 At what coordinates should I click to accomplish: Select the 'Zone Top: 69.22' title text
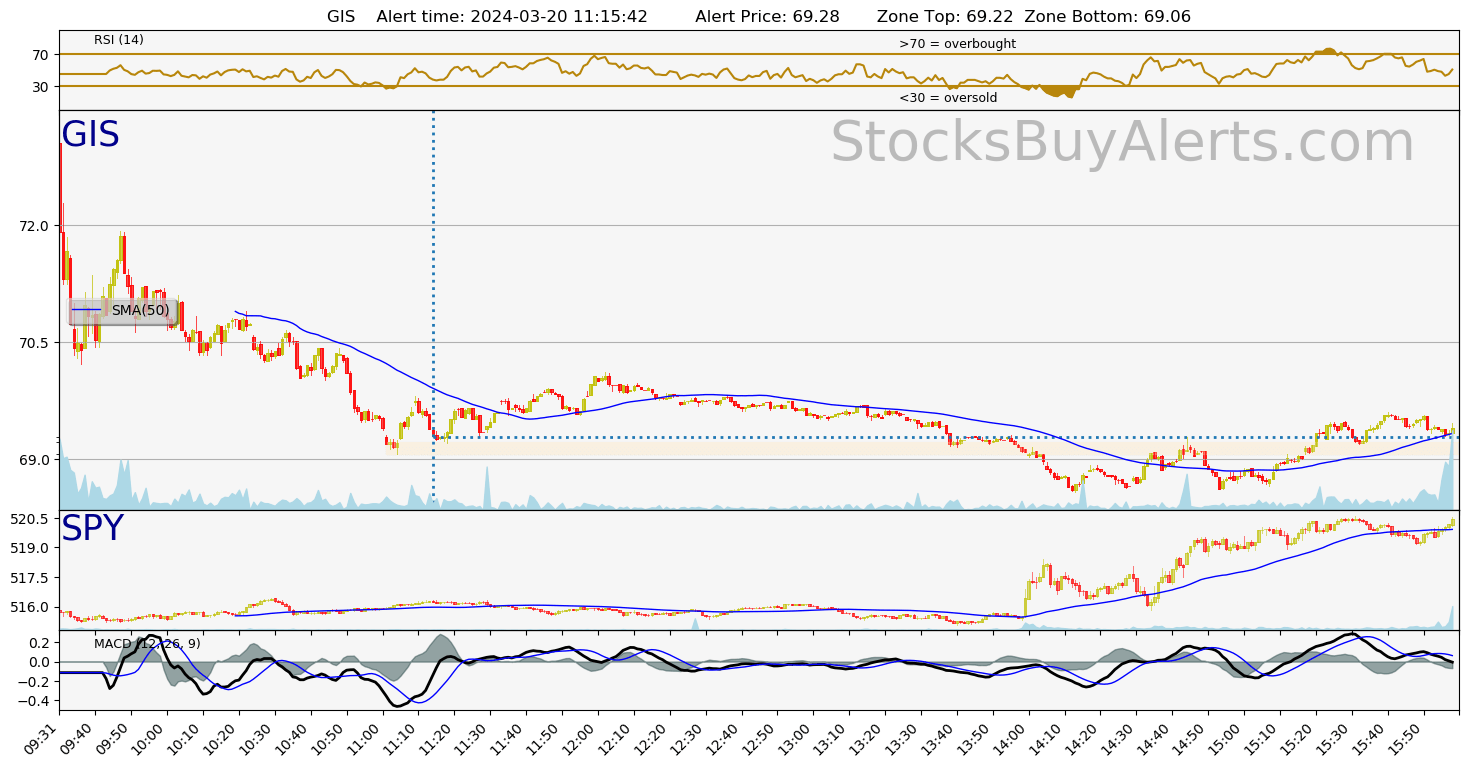point(944,17)
